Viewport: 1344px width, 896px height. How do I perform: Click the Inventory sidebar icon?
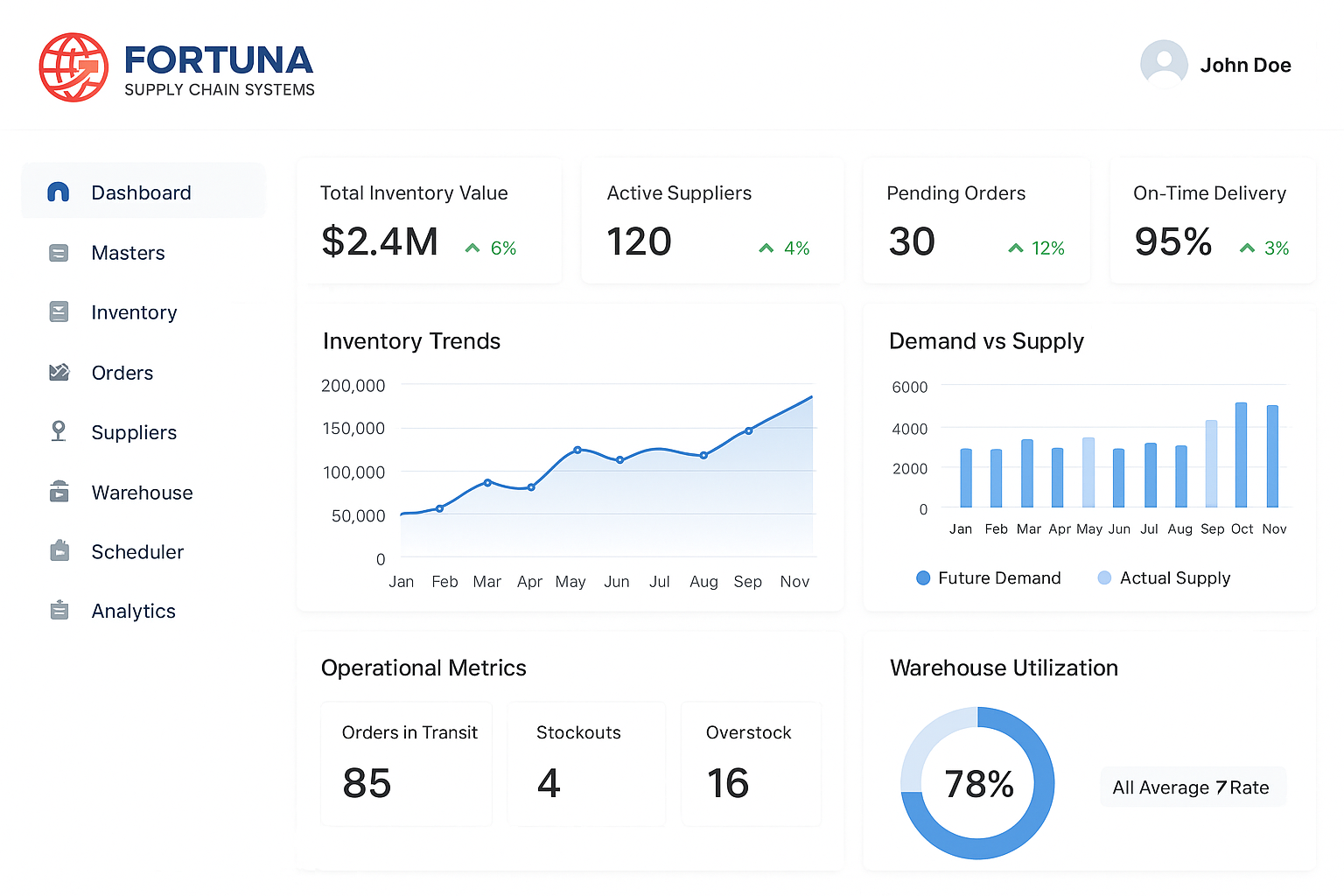[x=59, y=312]
